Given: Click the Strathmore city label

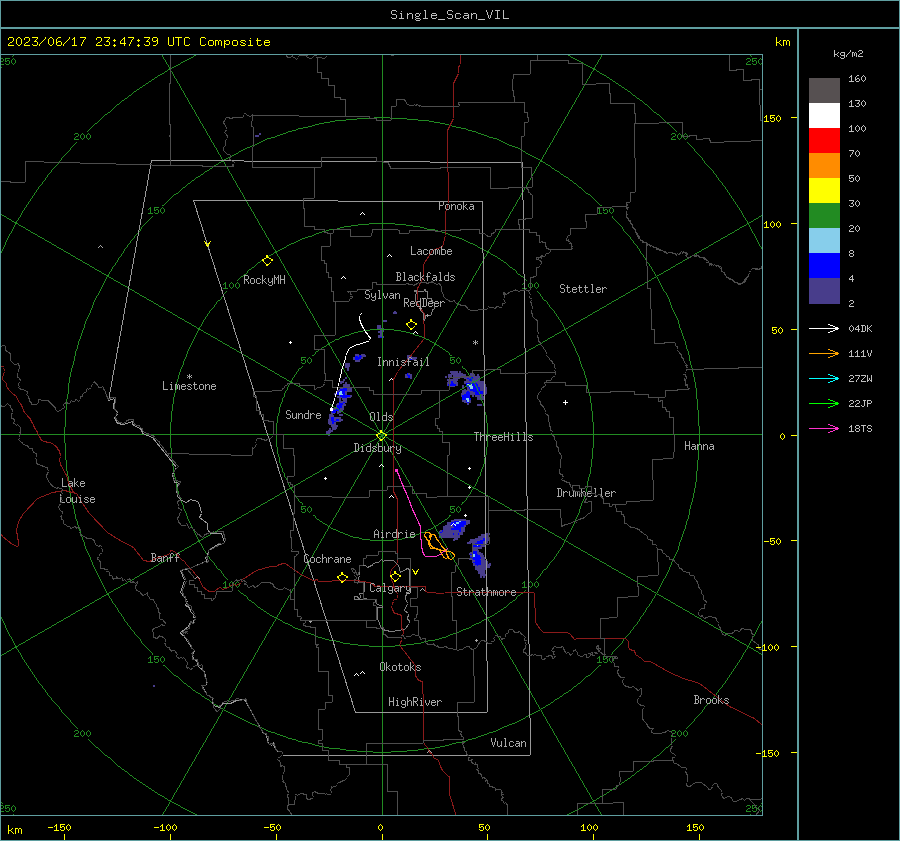Looking at the screenshot, I should [486, 592].
